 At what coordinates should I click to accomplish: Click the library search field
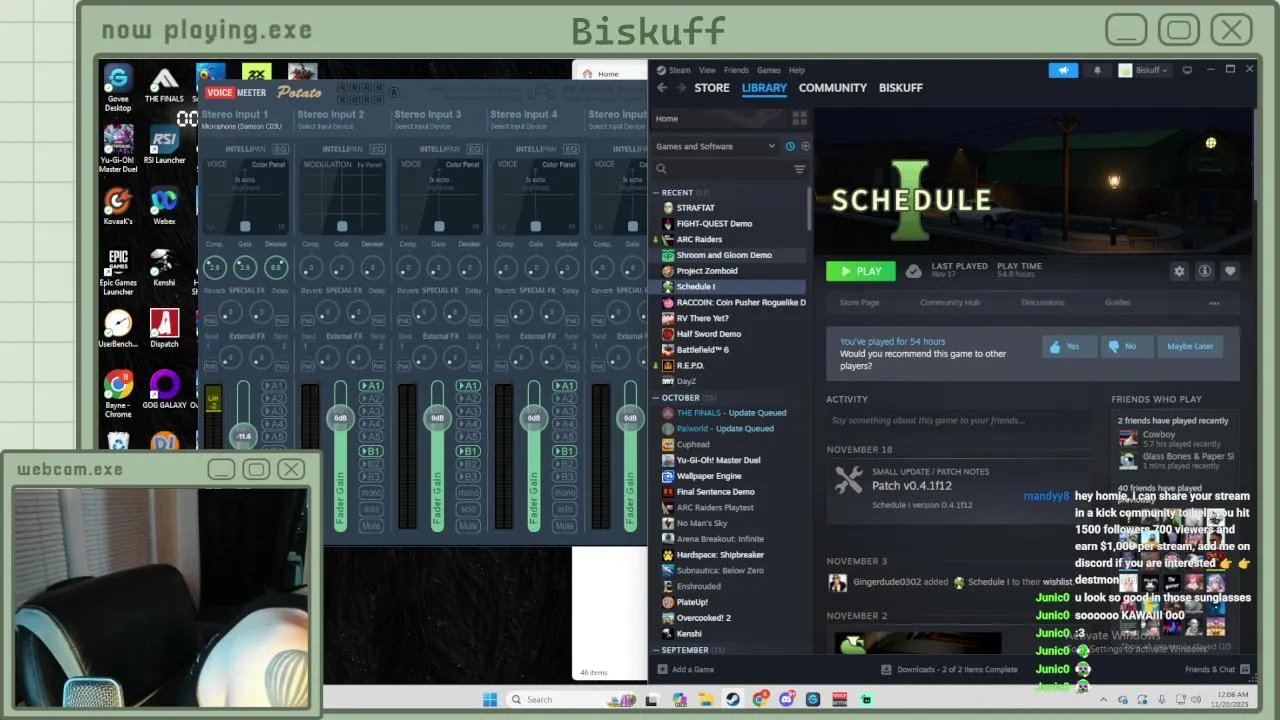point(724,169)
